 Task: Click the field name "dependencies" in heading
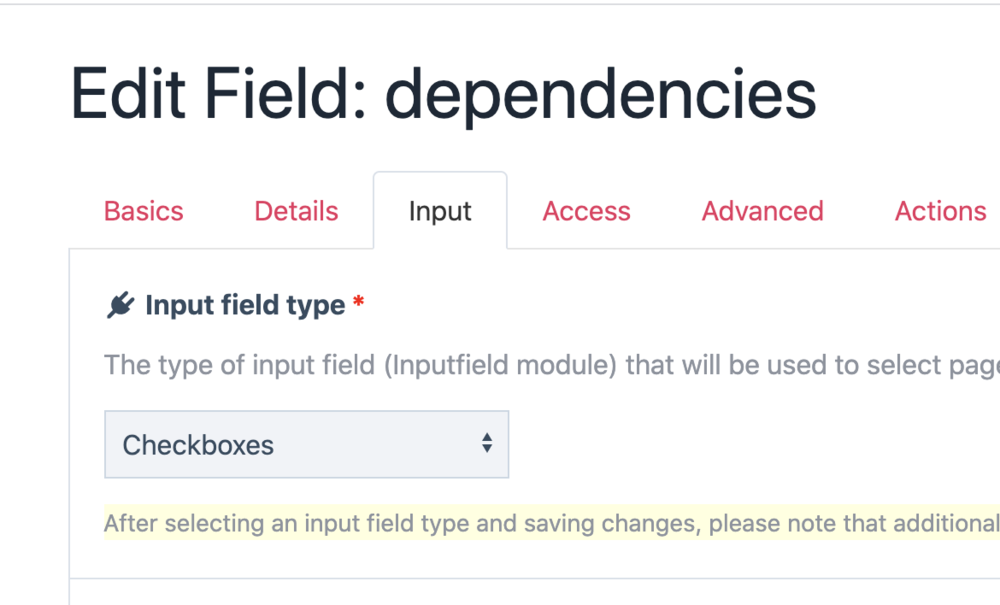pyautogui.click(x=600, y=96)
